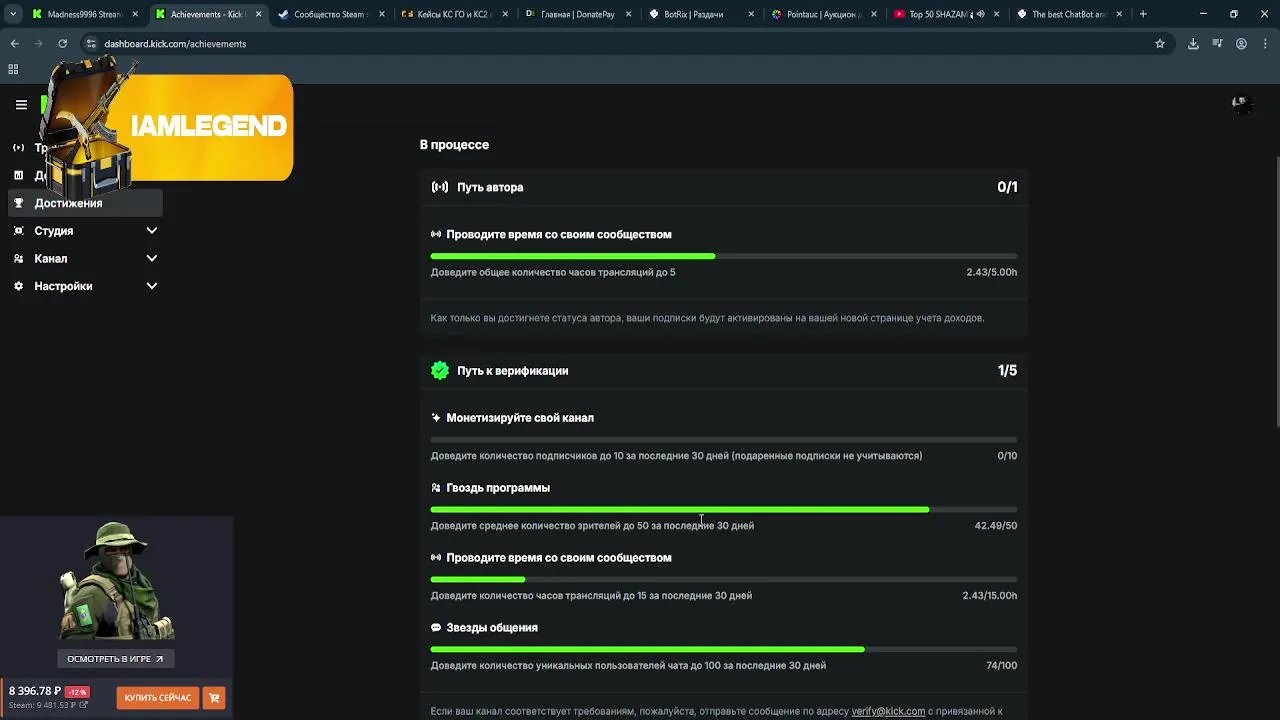This screenshot has width=1280, height=720.
Task: Click the trophy icon beside Достижения
Action: click(18, 203)
